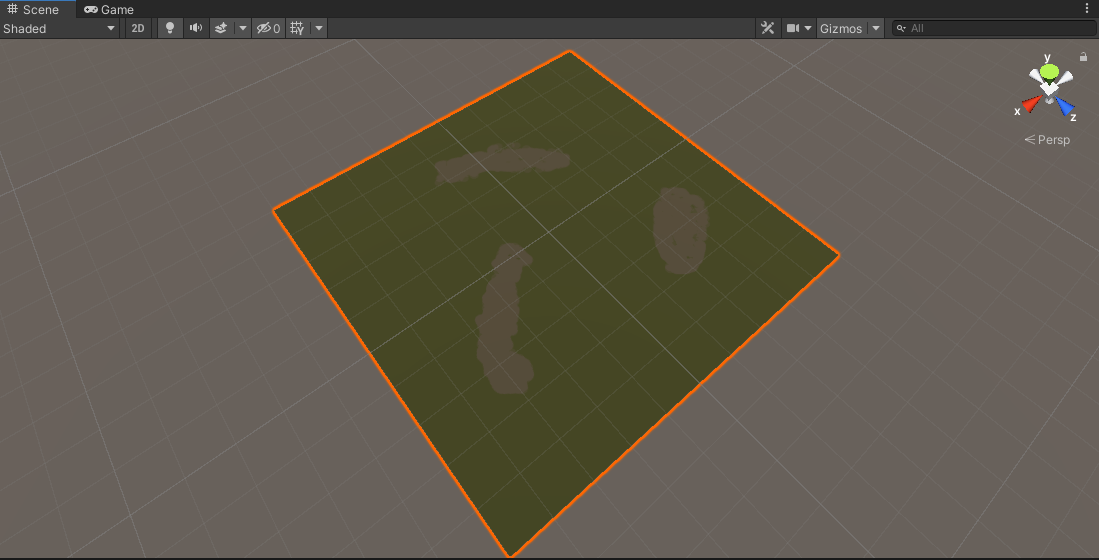Open the component editor tools panel
The width and height of the screenshot is (1099, 560).
[x=767, y=28]
